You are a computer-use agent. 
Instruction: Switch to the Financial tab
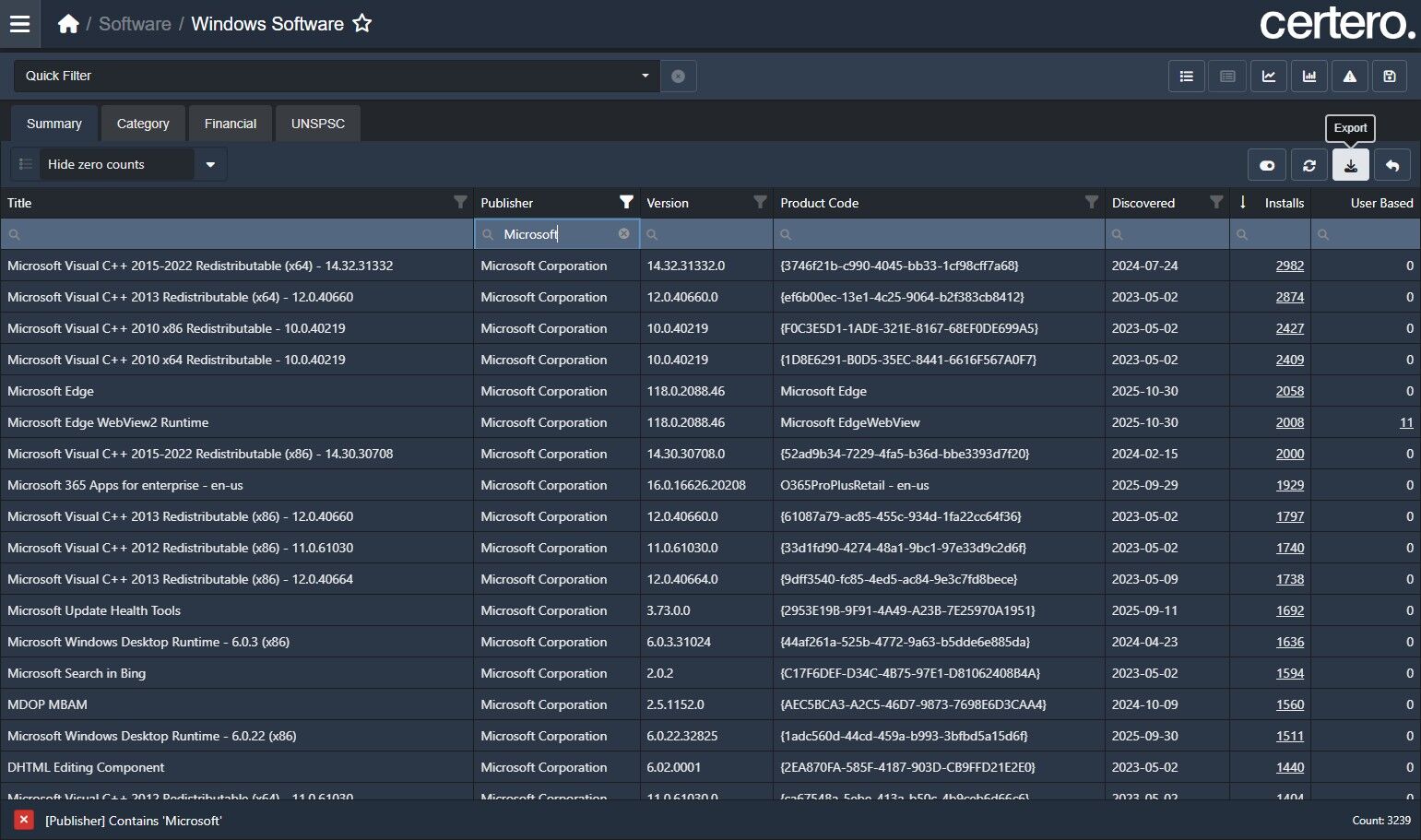coord(231,124)
